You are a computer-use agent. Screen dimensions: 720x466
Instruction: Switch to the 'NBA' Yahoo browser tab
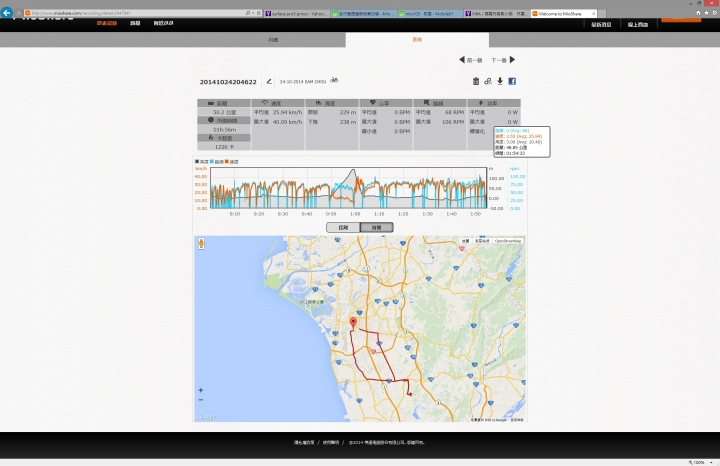[496, 14]
